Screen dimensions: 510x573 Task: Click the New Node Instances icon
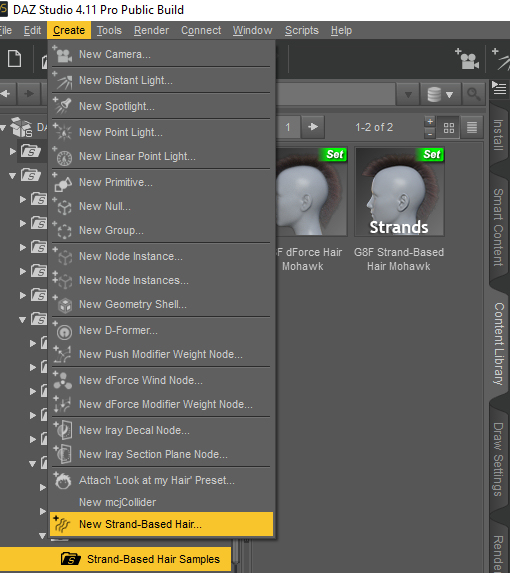63,280
